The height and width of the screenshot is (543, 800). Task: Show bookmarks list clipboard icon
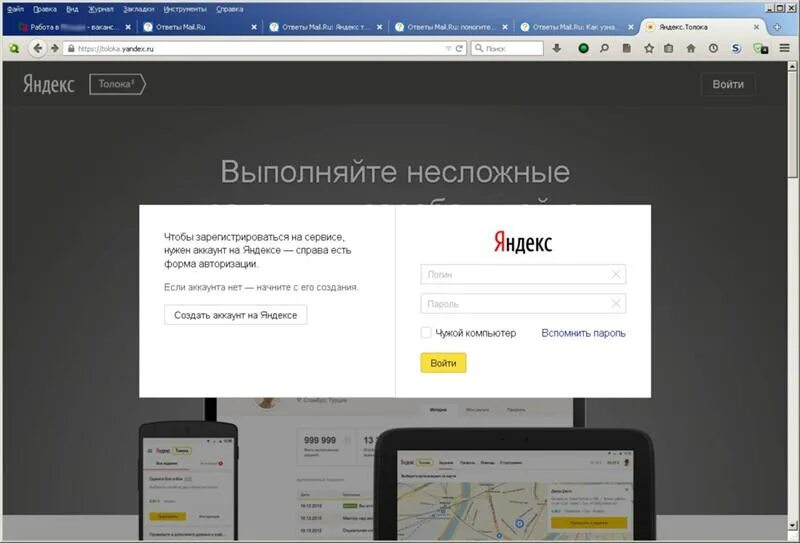click(x=668, y=48)
